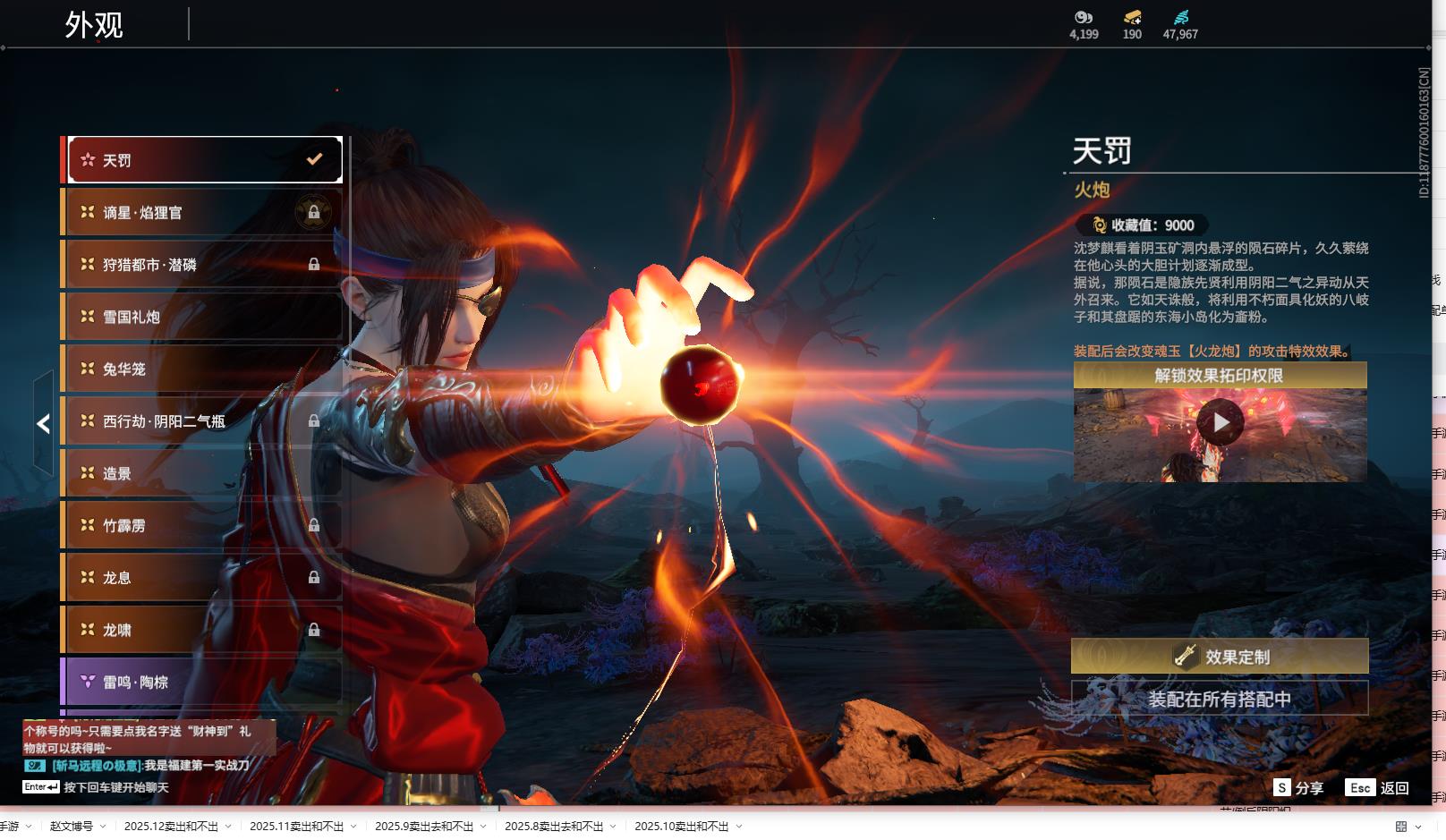Click the S 分享 share button

[1298, 788]
